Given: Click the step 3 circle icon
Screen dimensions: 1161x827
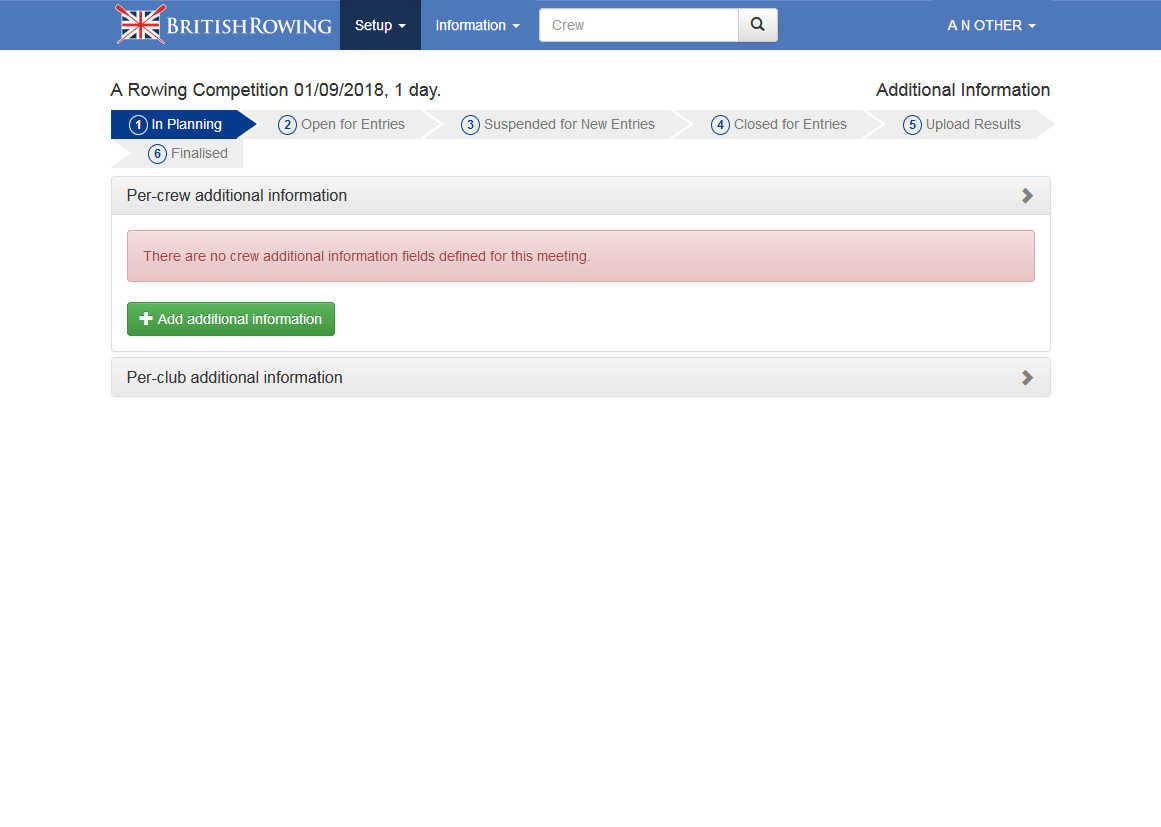Looking at the screenshot, I should (x=470, y=125).
